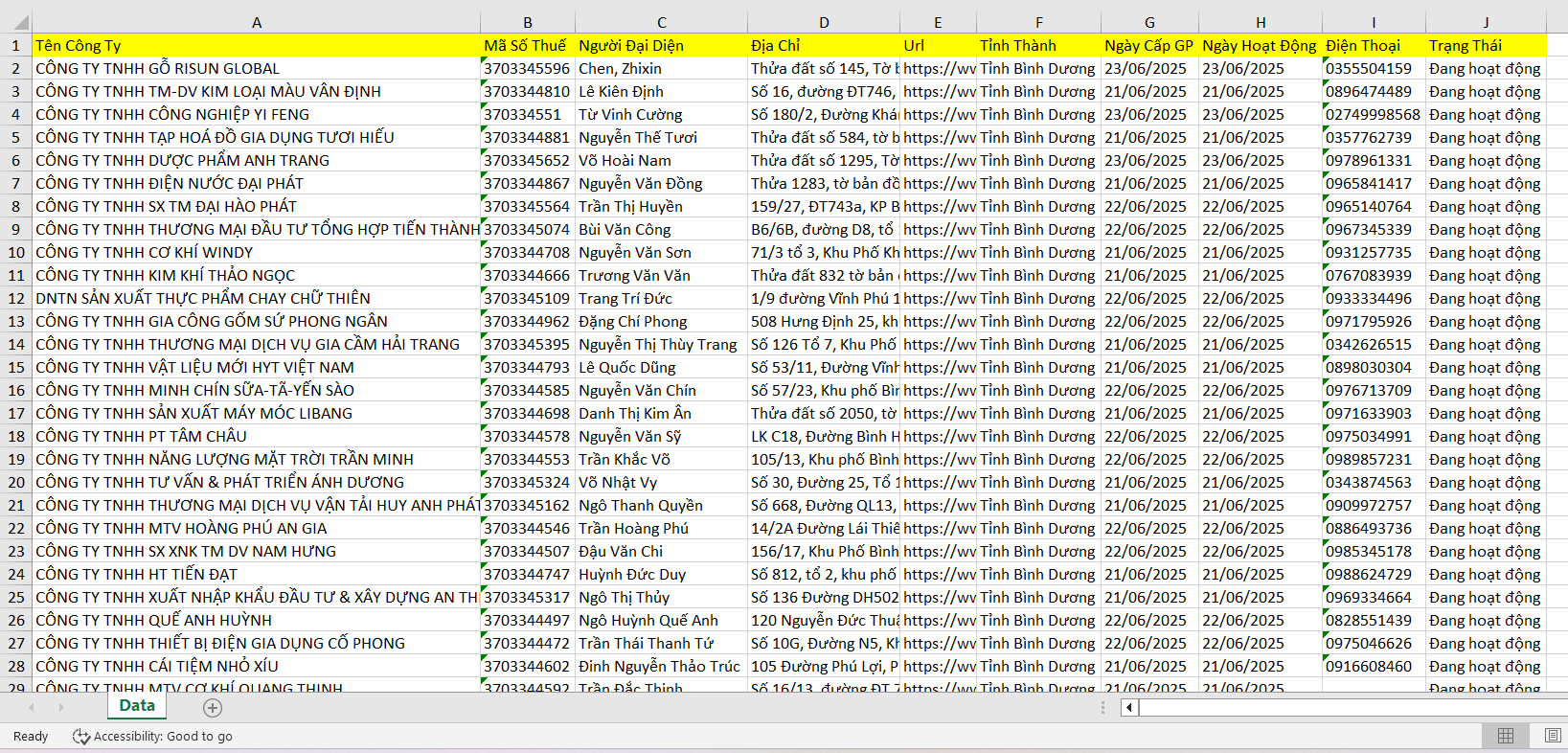This screenshot has width=1568, height=753.
Task: Select column J header
Action: tap(1485, 22)
